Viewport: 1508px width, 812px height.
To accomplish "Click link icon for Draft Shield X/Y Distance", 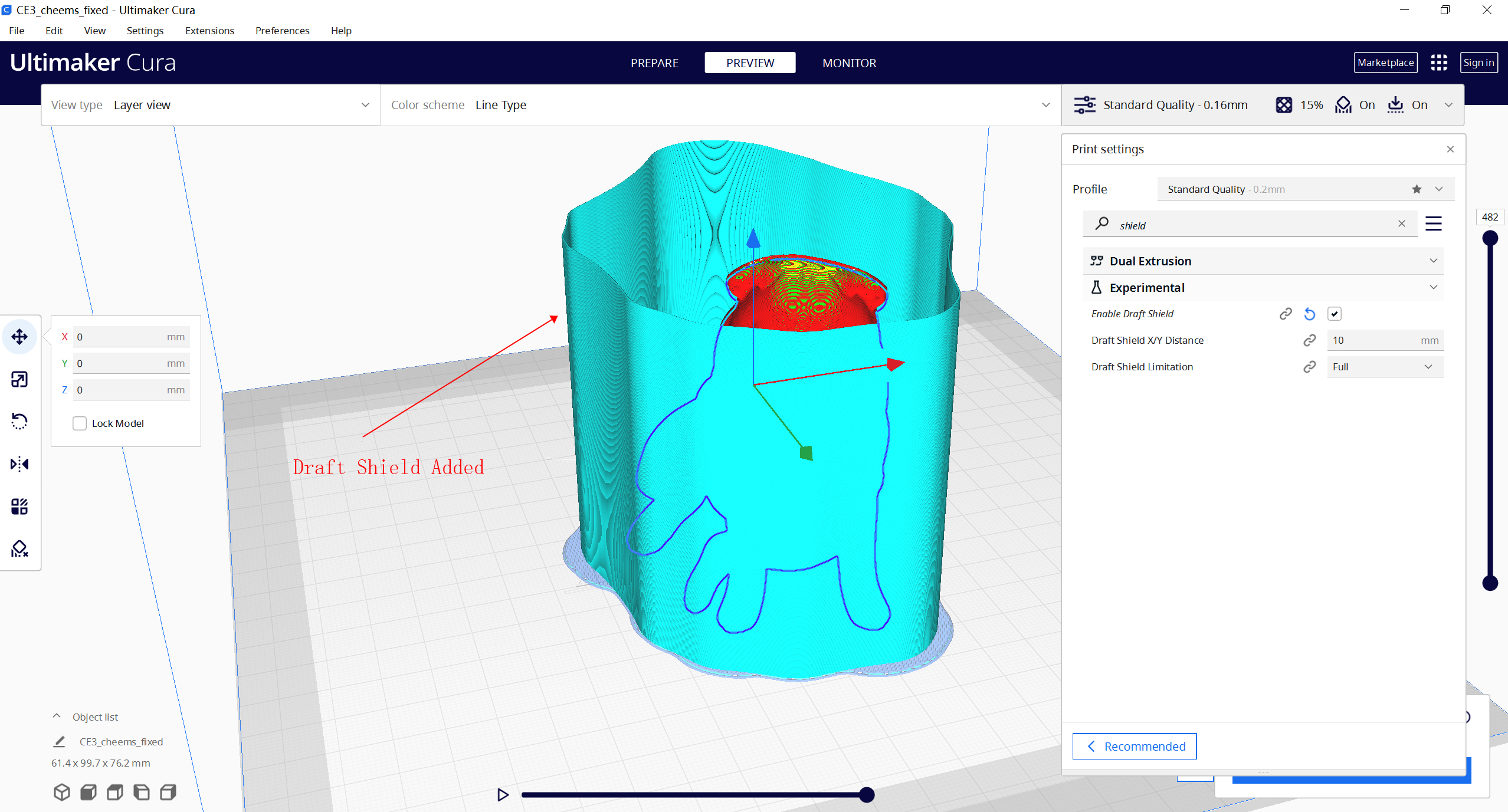I will pos(1310,340).
